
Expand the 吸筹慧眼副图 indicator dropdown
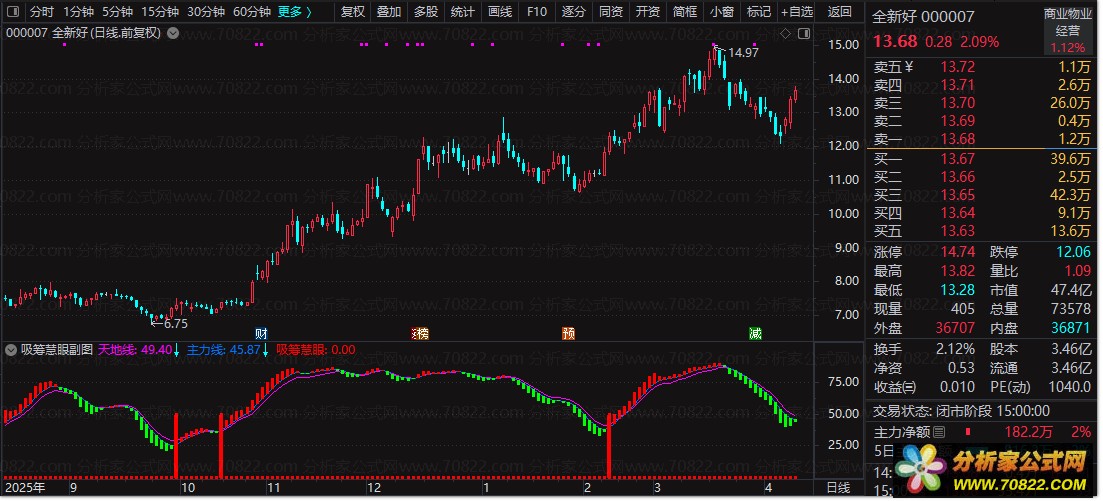[x=11, y=349]
